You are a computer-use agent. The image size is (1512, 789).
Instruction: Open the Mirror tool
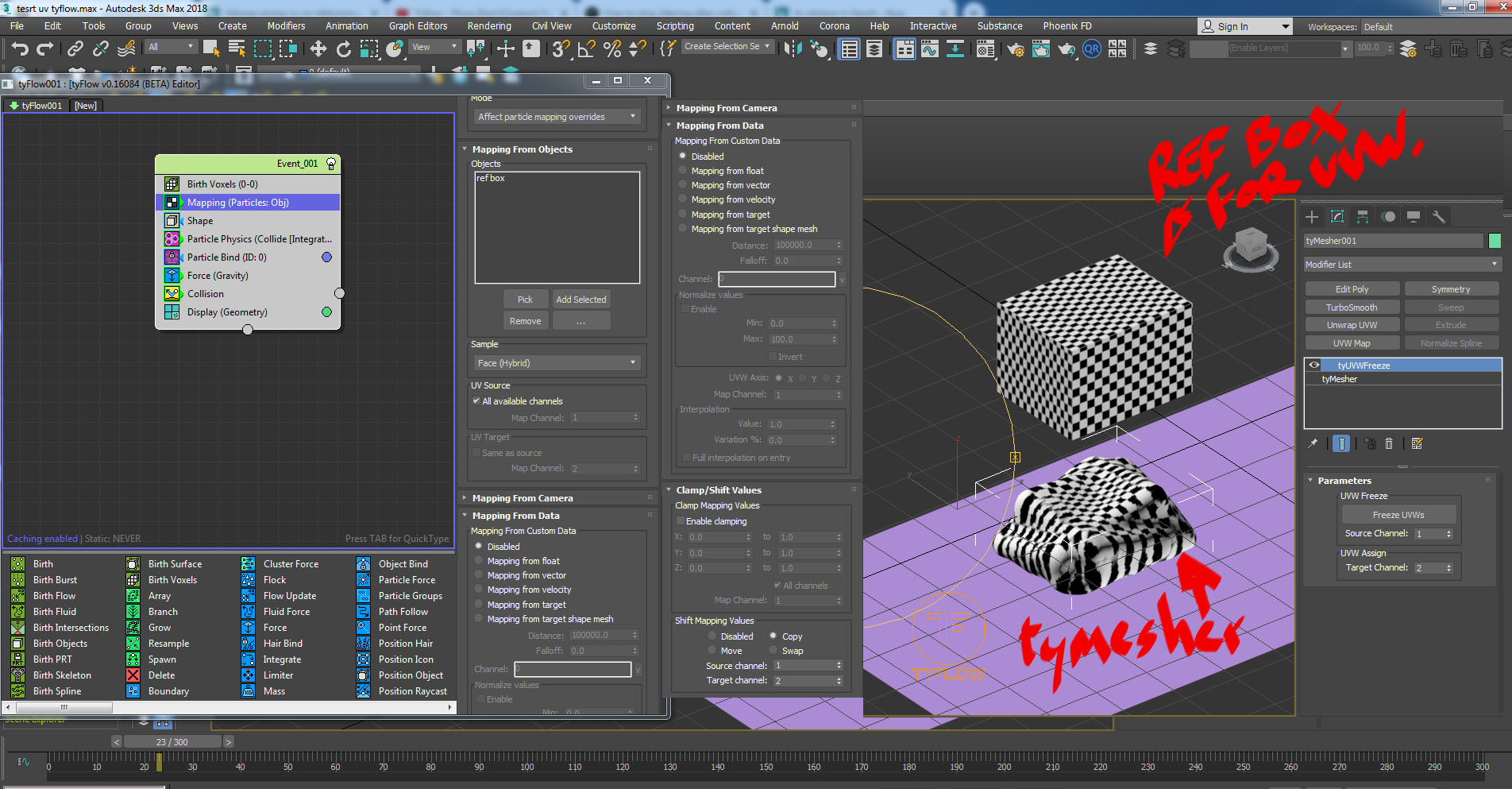click(792, 49)
